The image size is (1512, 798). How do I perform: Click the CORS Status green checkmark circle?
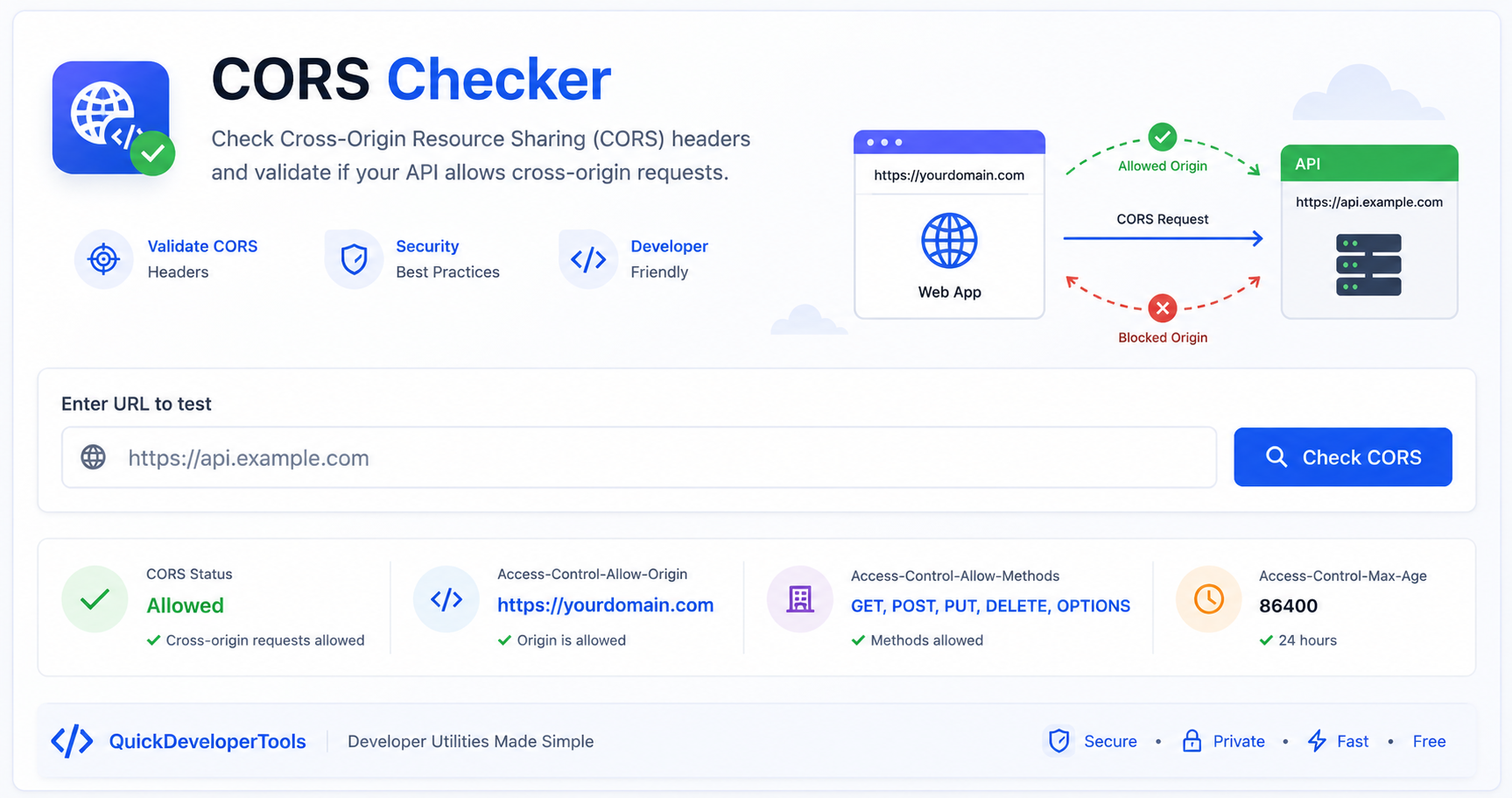95,599
